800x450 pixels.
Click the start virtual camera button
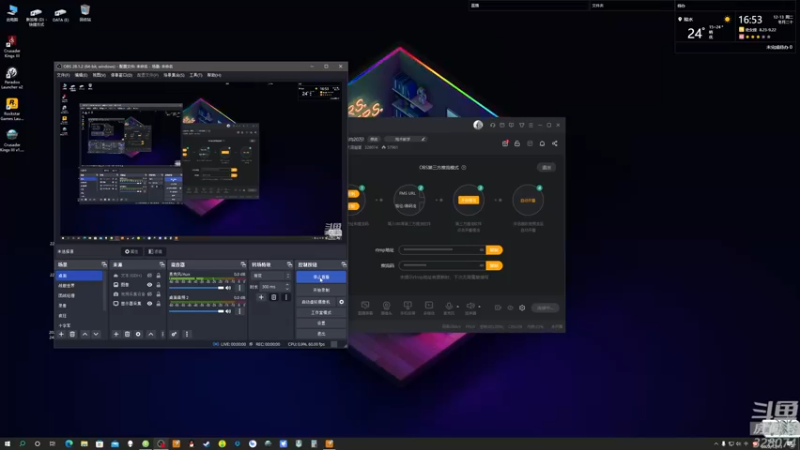tap(316, 302)
